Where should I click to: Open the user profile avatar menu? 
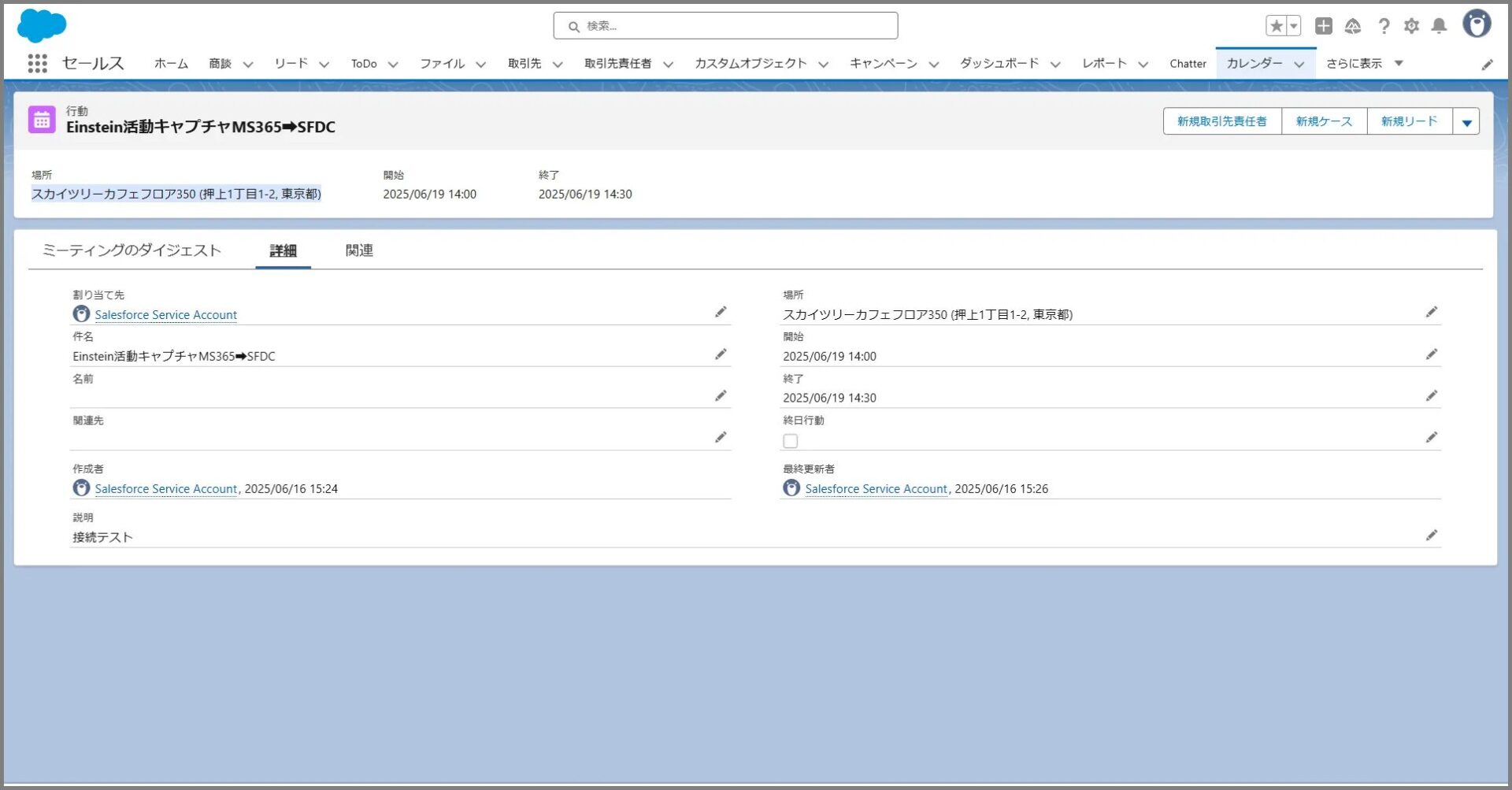pos(1477,24)
